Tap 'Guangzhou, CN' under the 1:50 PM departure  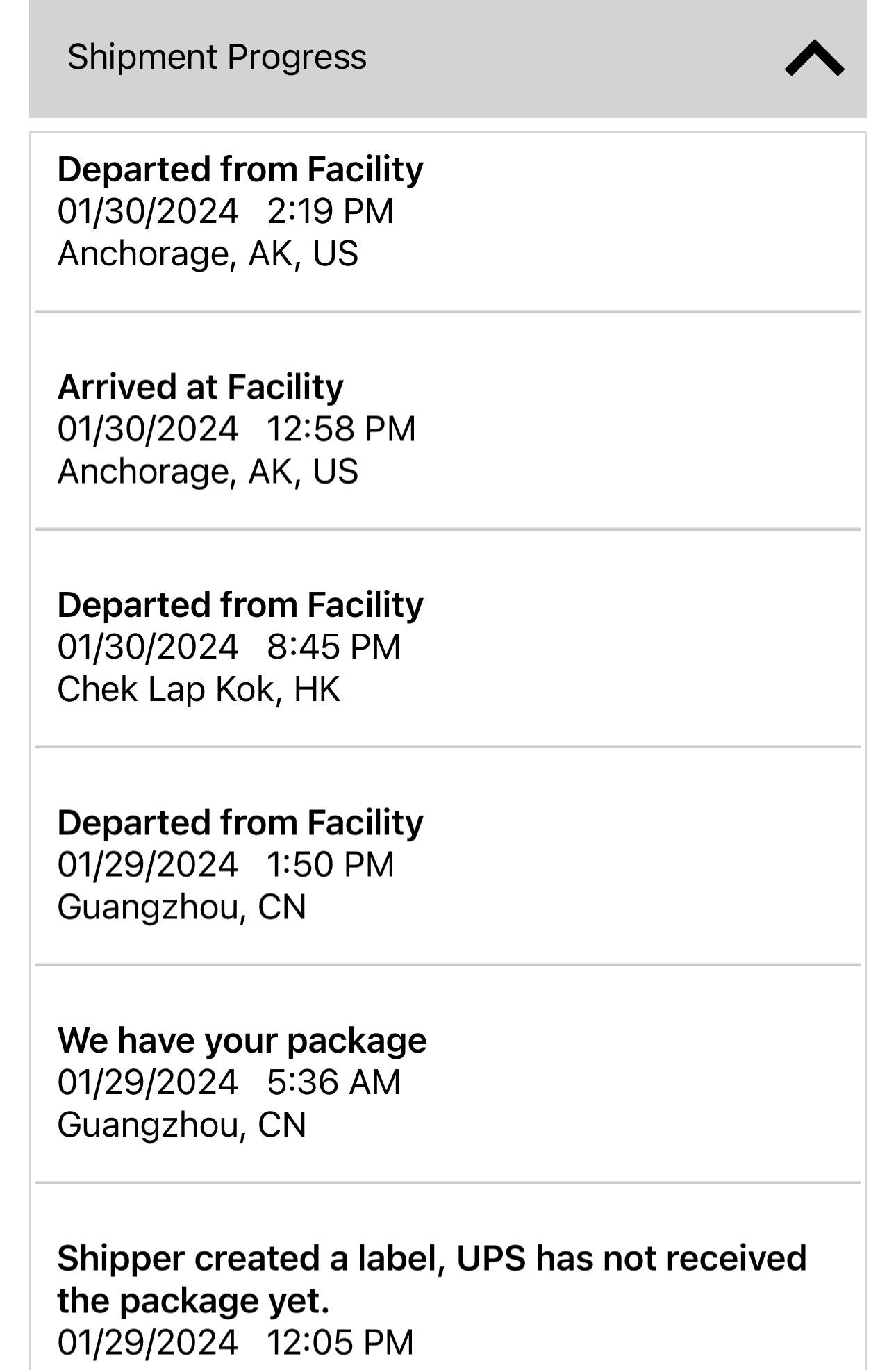click(182, 907)
